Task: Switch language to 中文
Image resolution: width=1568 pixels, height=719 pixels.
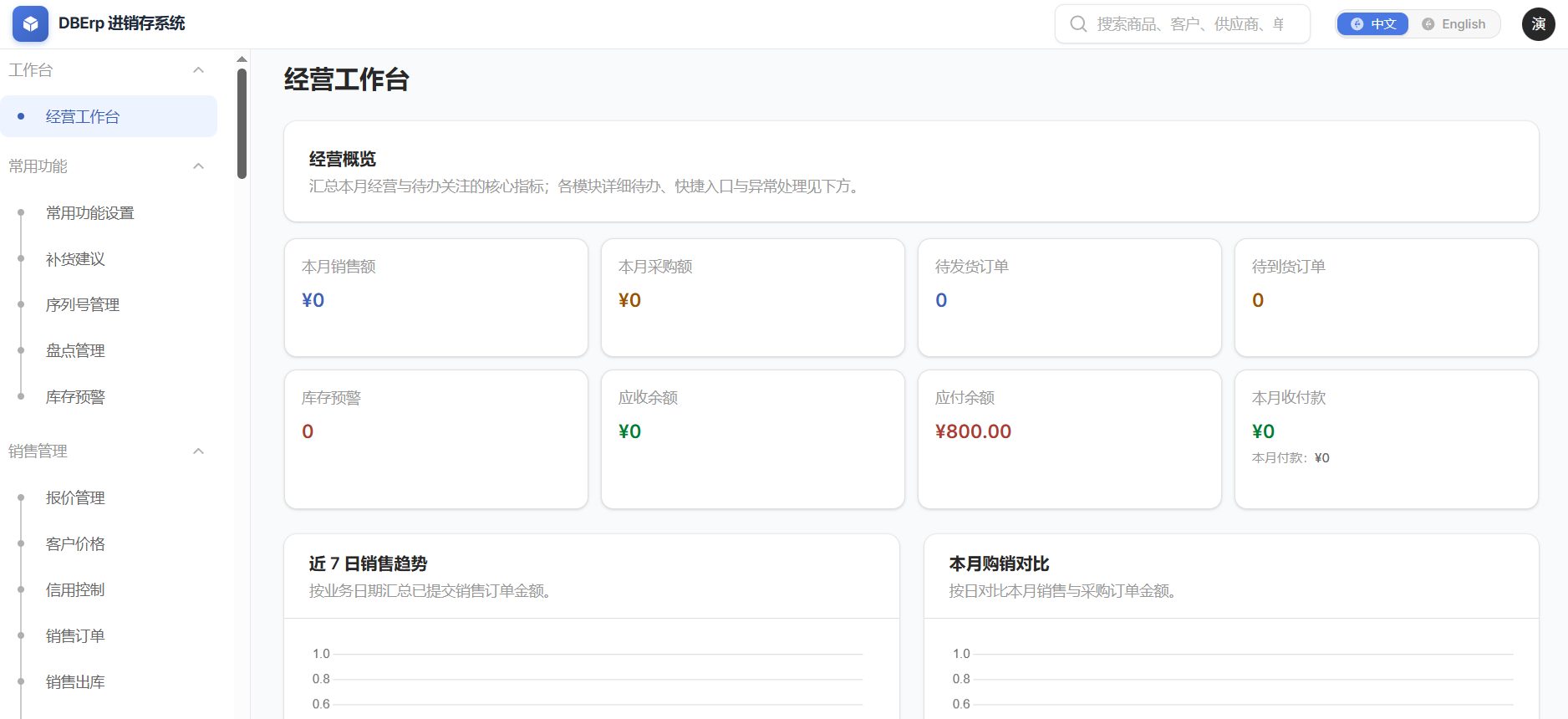Action: click(x=1373, y=24)
